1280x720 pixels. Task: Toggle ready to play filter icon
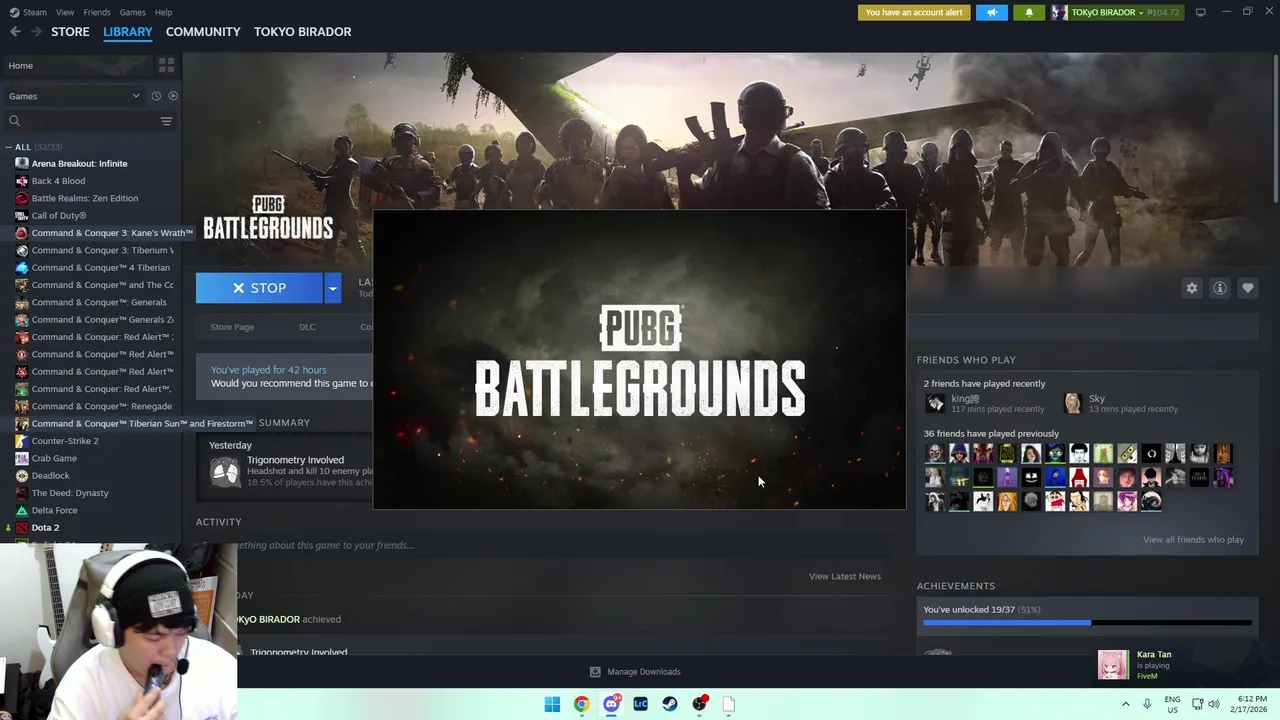coord(173,96)
